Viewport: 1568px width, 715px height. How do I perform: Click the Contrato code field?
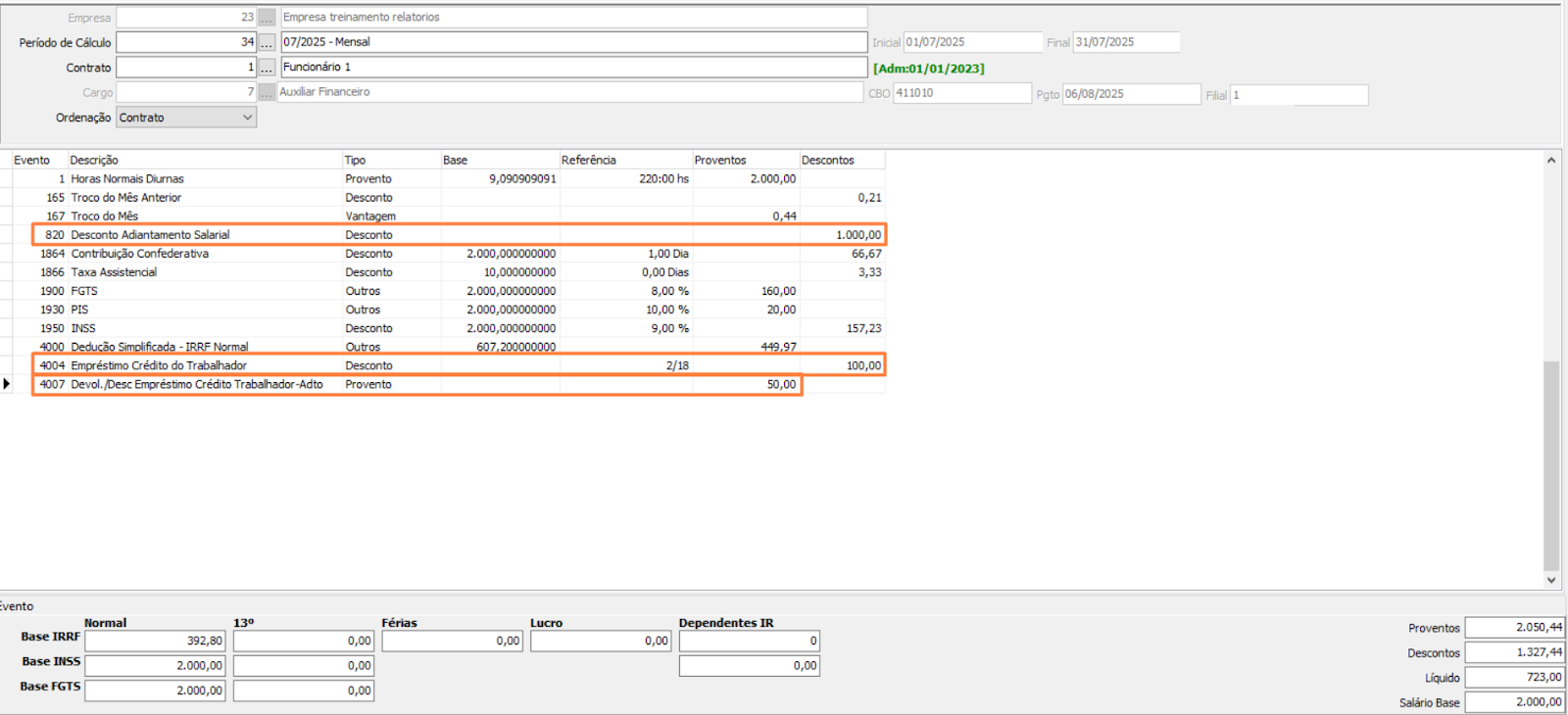(x=186, y=68)
